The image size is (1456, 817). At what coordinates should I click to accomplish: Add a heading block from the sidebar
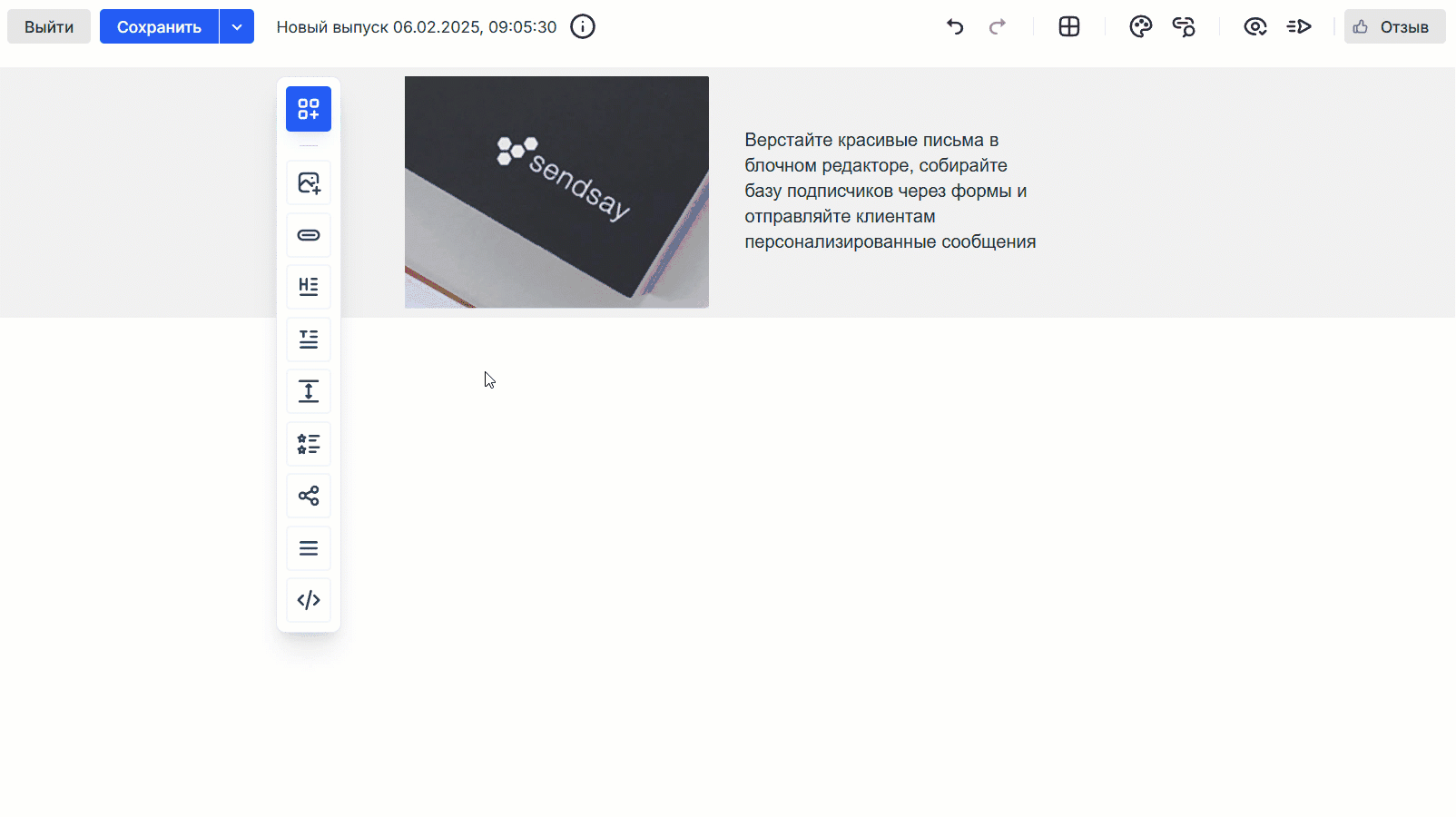pyautogui.click(x=309, y=287)
